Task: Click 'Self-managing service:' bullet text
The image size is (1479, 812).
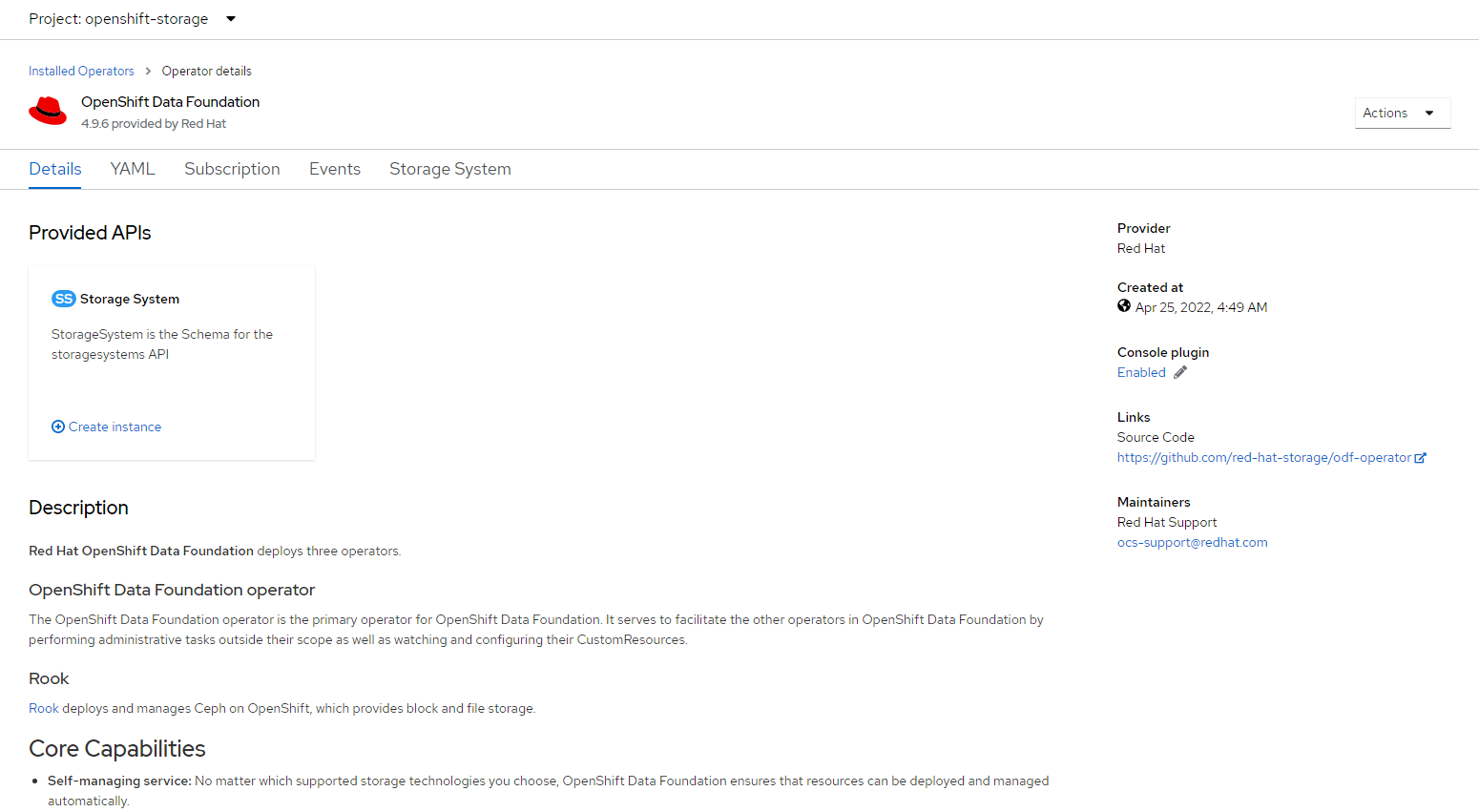Action: pyautogui.click(x=119, y=781)
